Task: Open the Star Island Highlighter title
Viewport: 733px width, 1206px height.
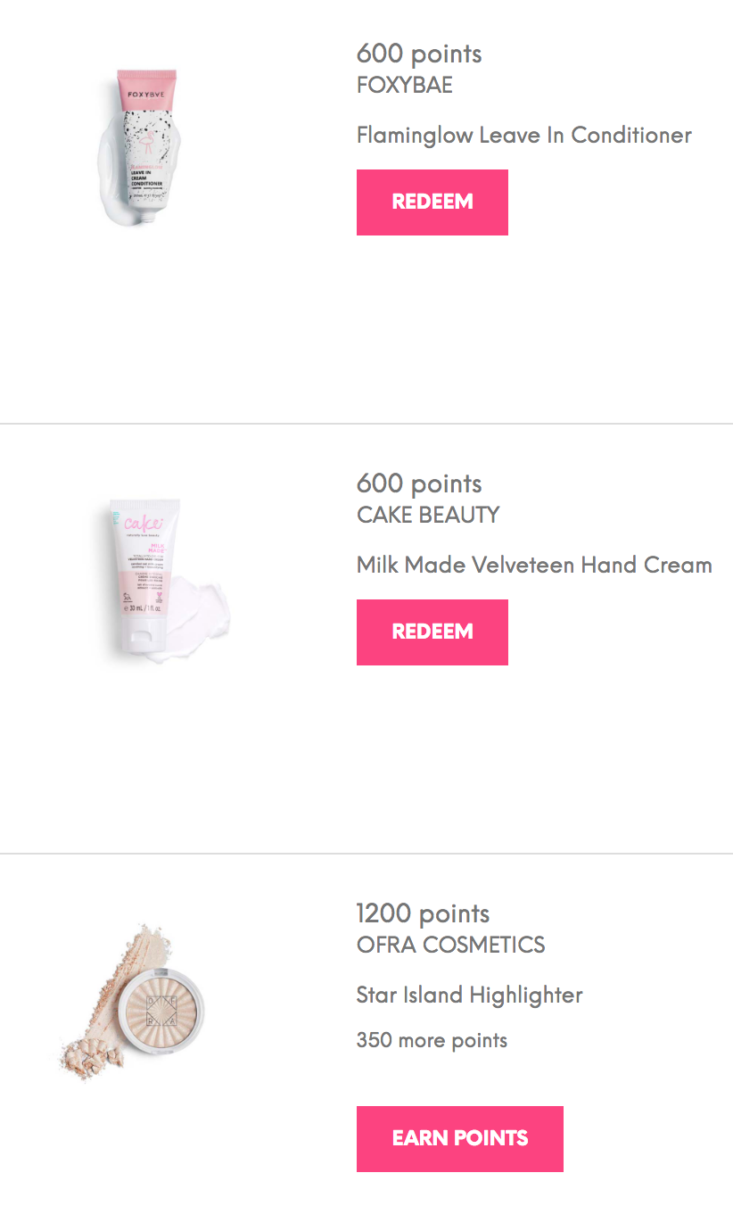Action: pos(469,995)
